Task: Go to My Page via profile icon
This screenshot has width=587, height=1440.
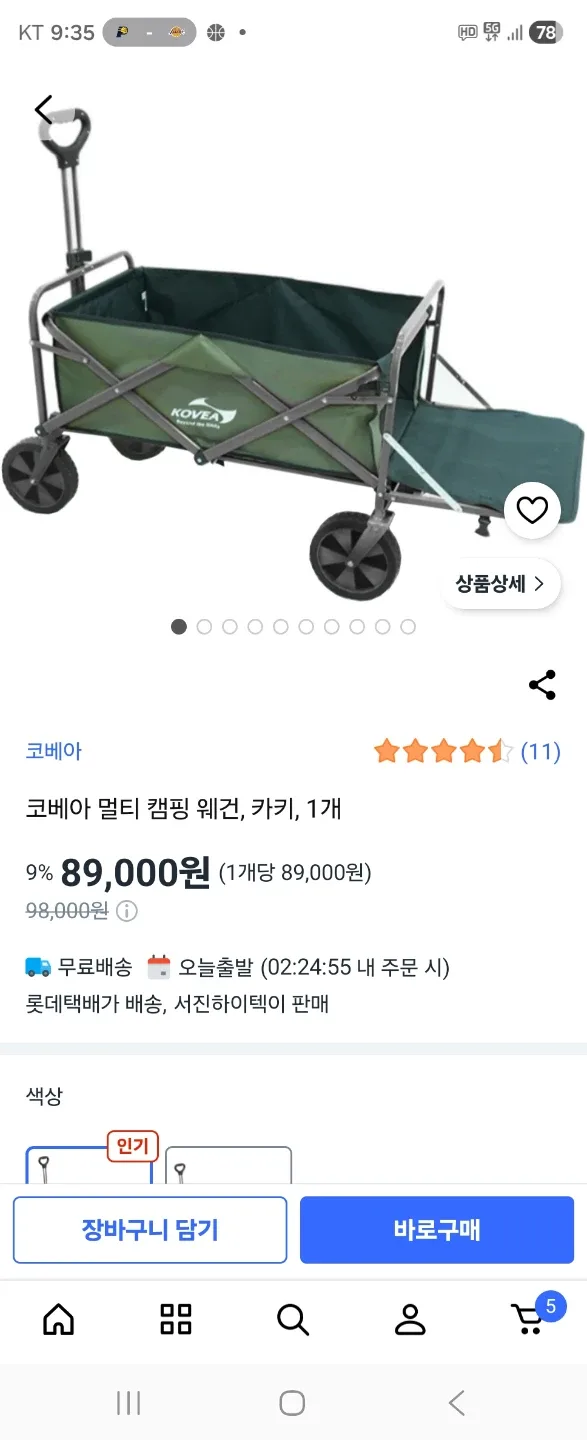Action: click(x=409, y=1320)
